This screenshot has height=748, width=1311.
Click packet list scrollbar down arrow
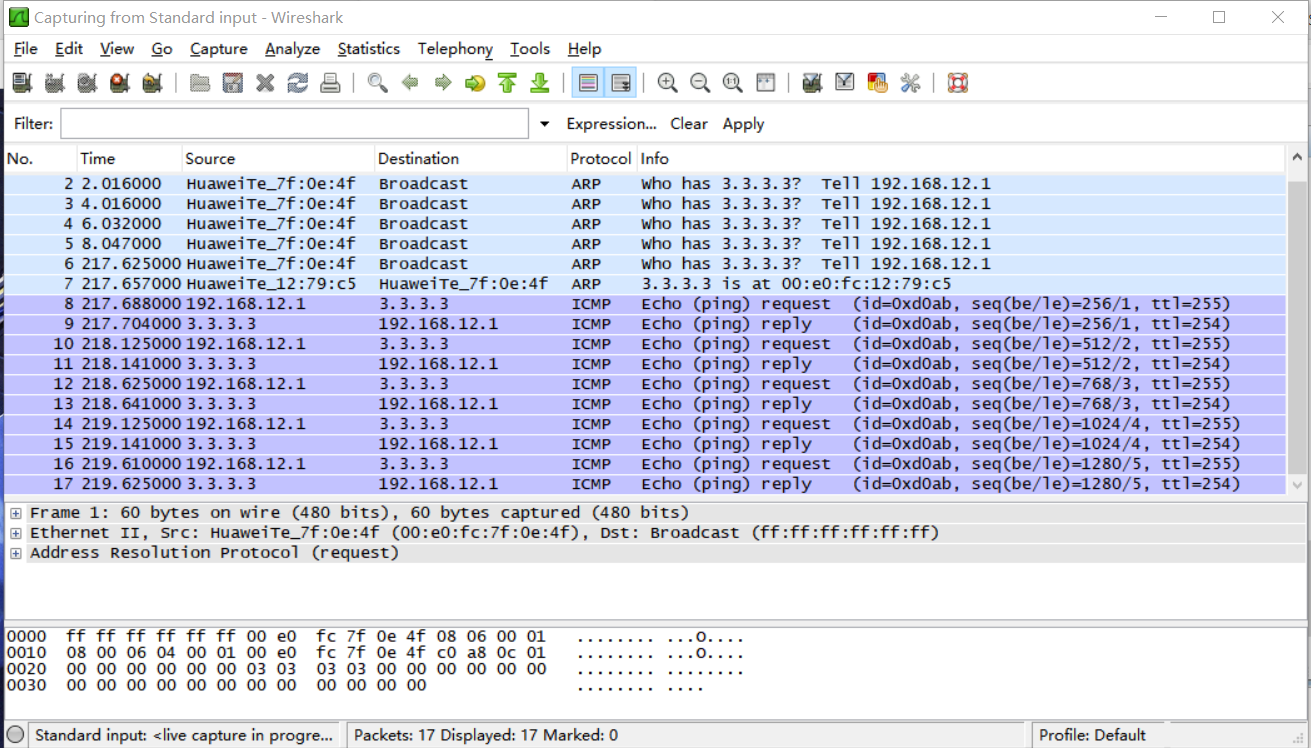pos(1298,486)
